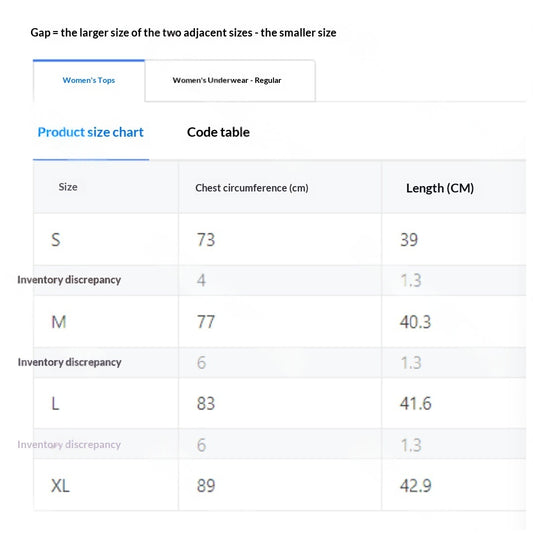Select the M size row label
The image size is (533, 533).
[x=58, y=322]
